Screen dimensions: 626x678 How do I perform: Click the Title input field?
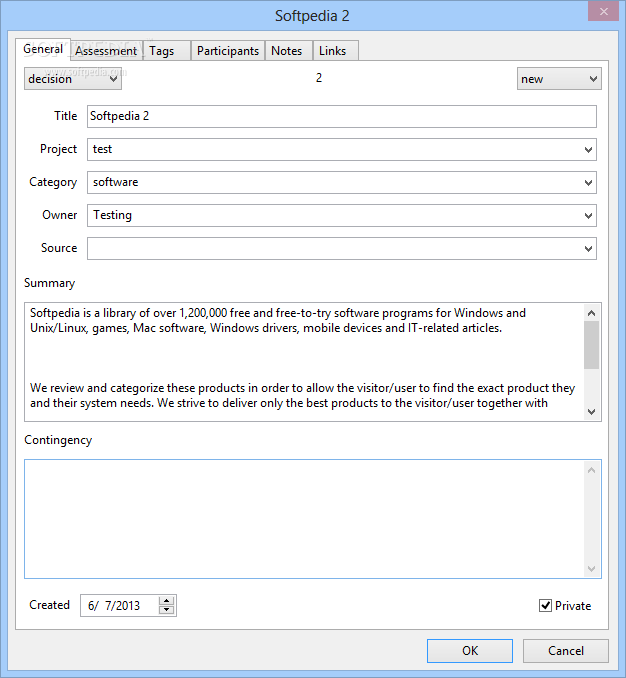pyautogui.click(x=342, y=116)
